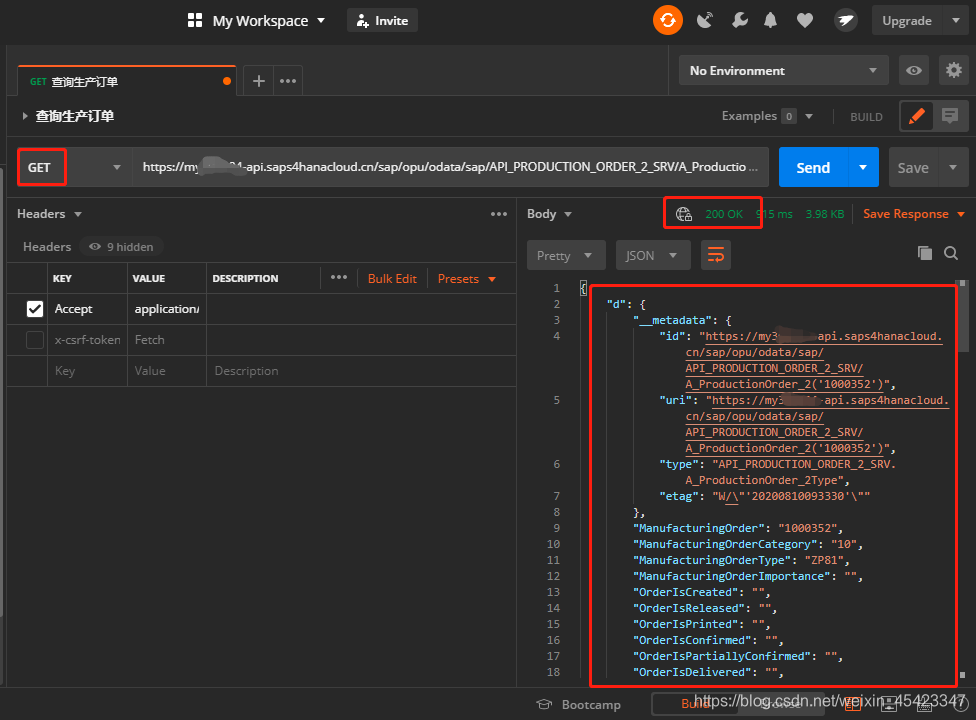
Task: Click the Save button
Action: 913,167
